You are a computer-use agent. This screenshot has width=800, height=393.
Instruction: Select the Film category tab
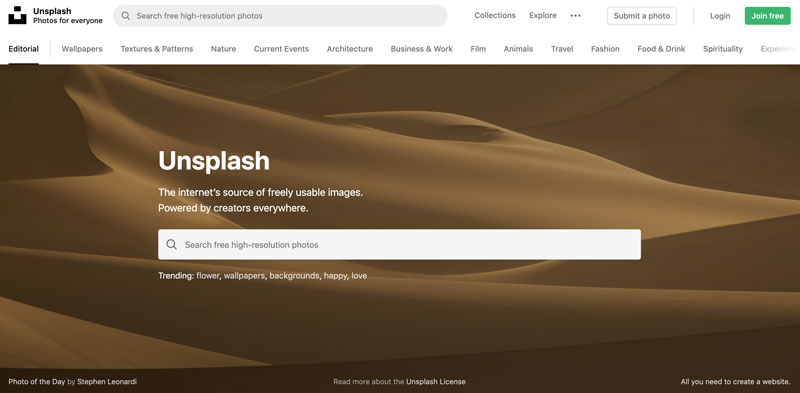(x=478, y=49)
